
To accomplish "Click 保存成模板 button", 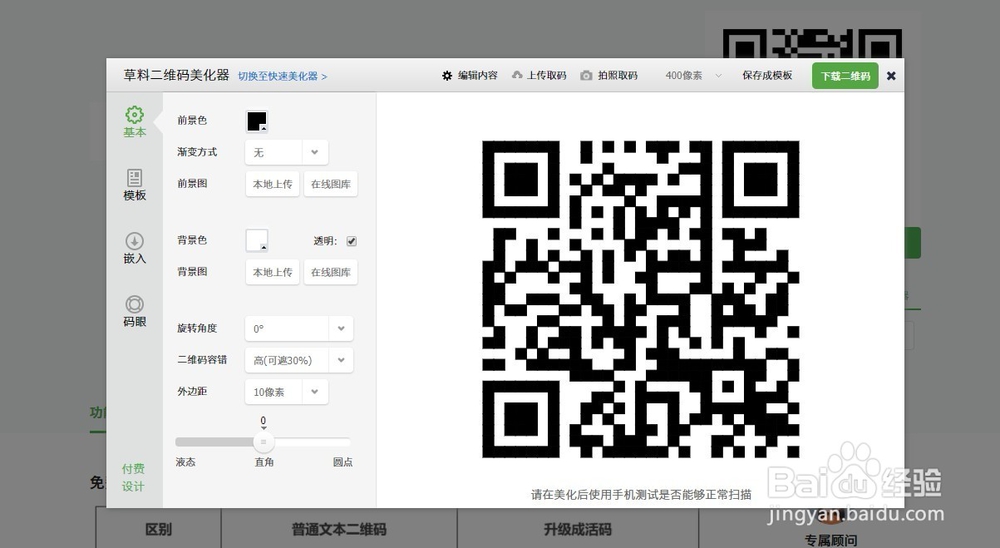I will coord(767,75).
